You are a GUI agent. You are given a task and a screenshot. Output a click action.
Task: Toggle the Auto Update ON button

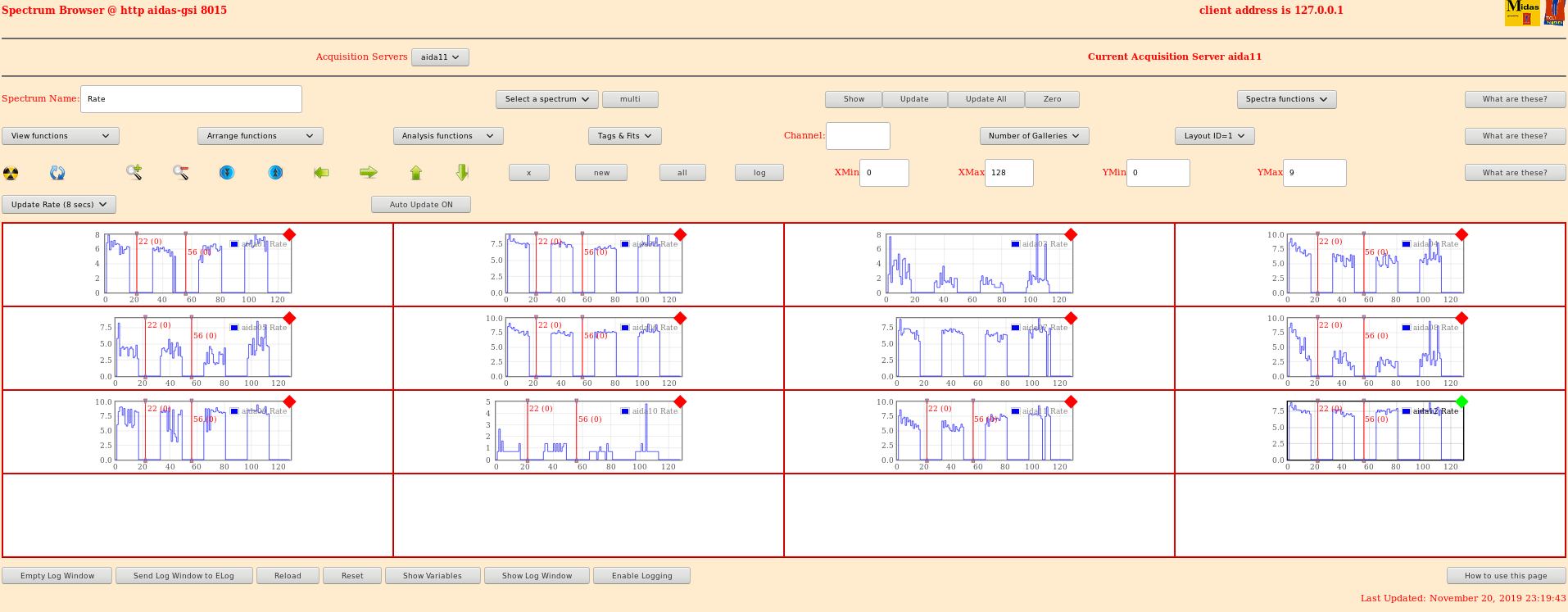[x=421, y=205]
